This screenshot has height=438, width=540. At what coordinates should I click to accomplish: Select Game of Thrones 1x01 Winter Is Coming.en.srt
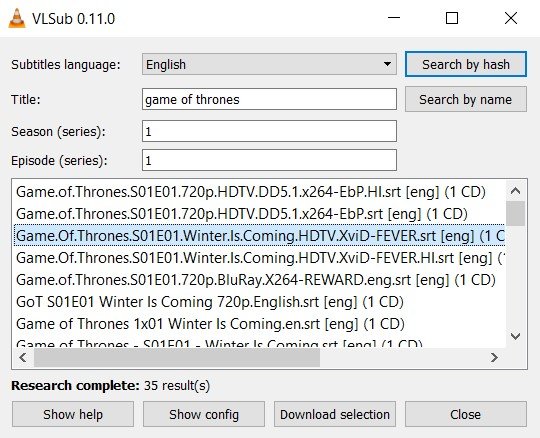pyautogui.click(x=260, y=324)
